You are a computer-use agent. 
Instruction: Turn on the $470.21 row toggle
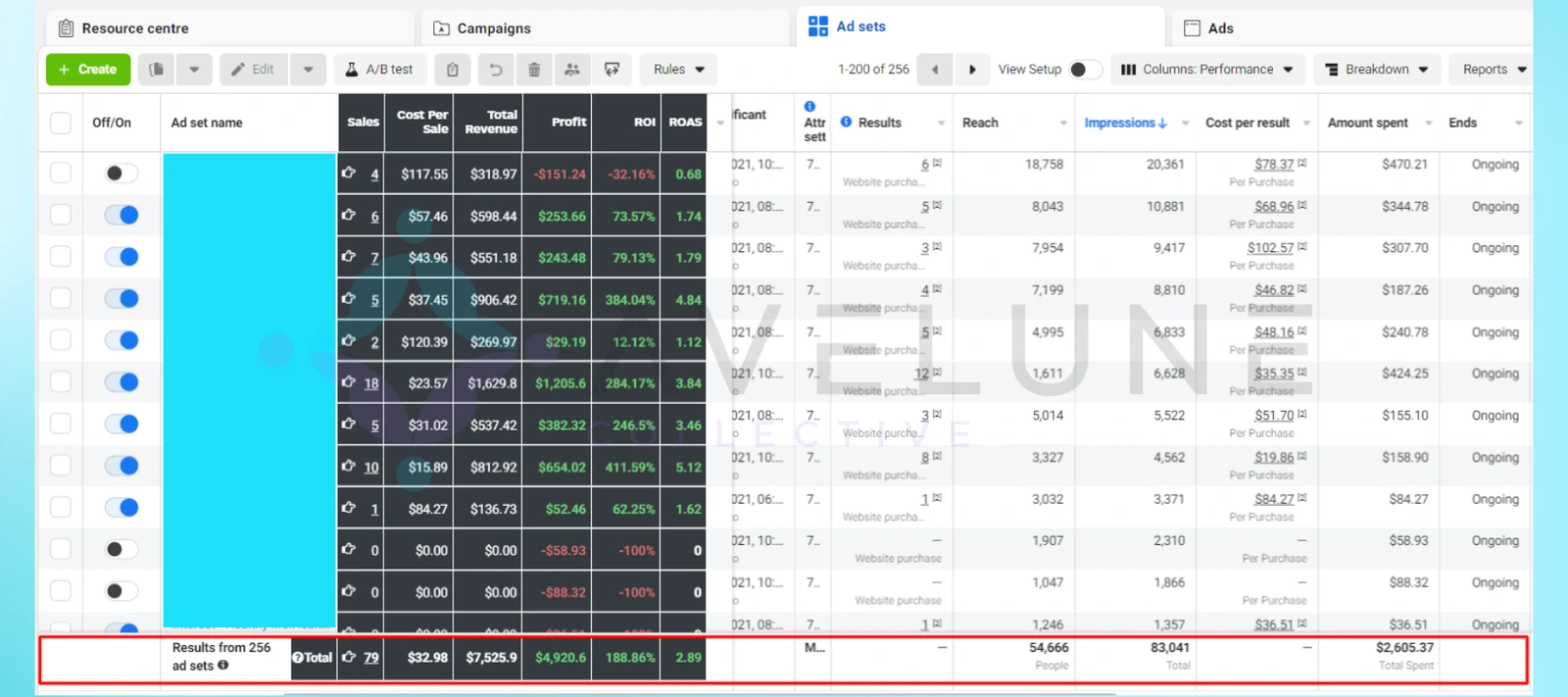pyautogui.click(x=122, y=174)
